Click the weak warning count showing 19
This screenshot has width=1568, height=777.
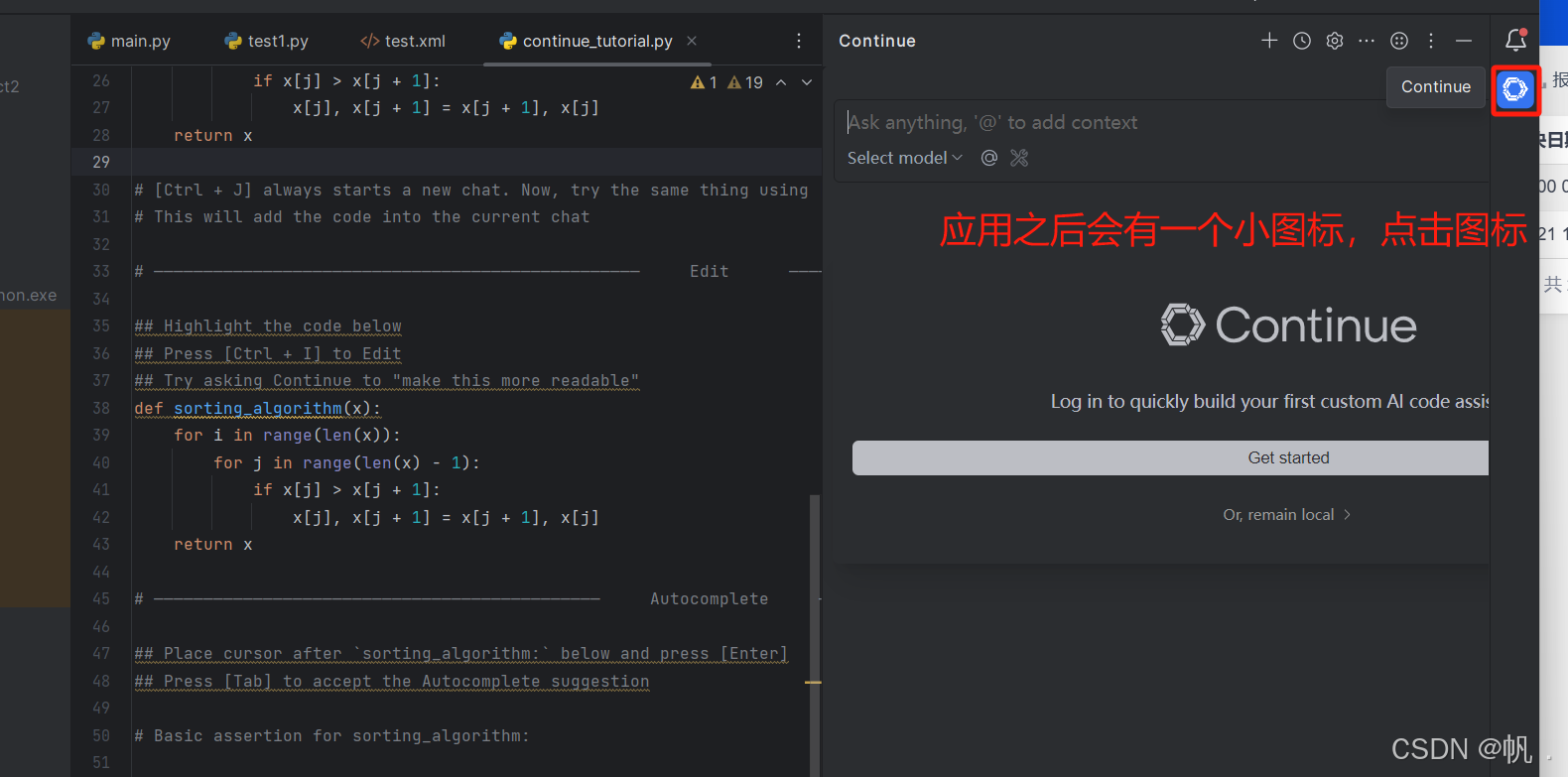[x=745, y=82]
